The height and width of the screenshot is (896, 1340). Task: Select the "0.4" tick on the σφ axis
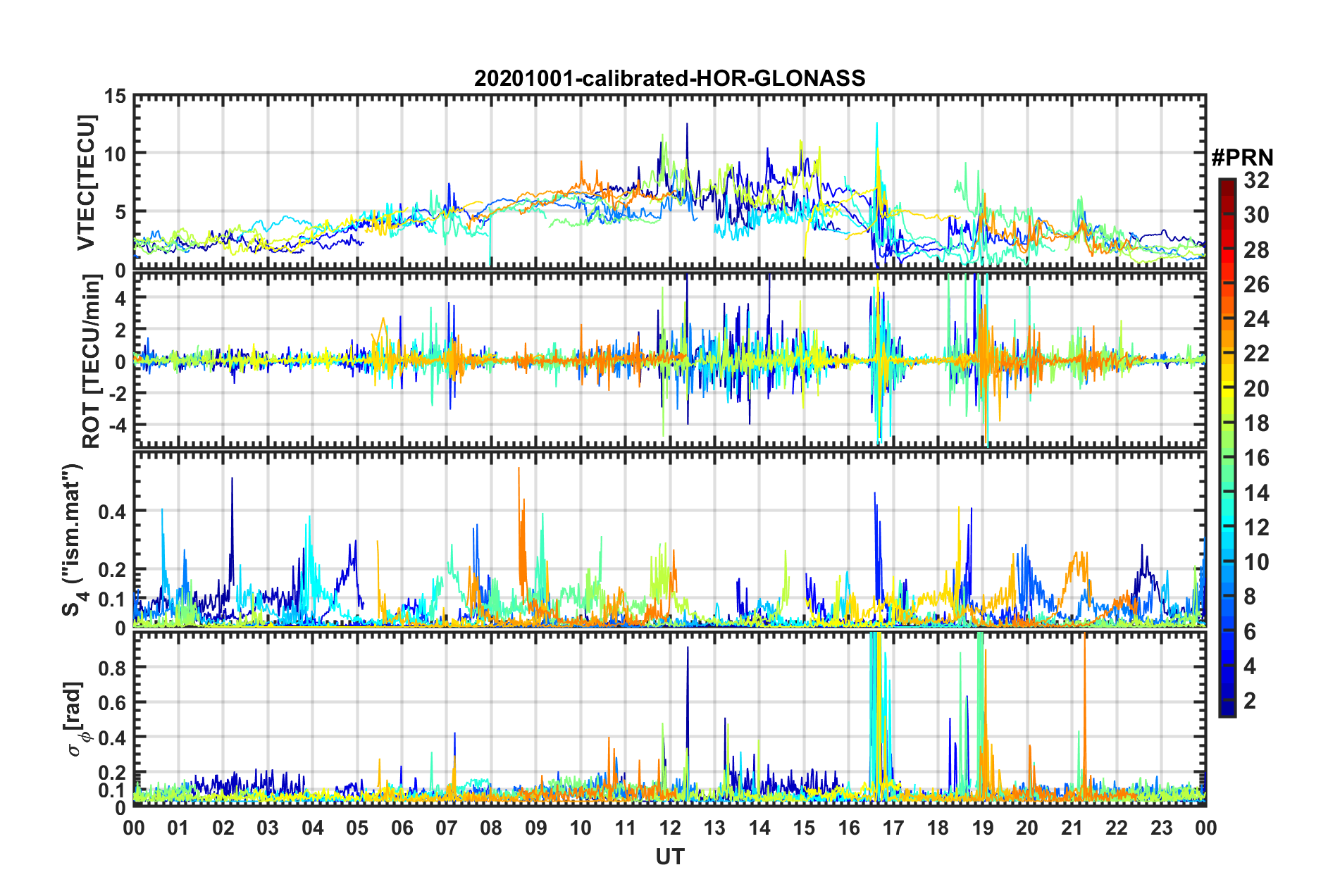112,738
